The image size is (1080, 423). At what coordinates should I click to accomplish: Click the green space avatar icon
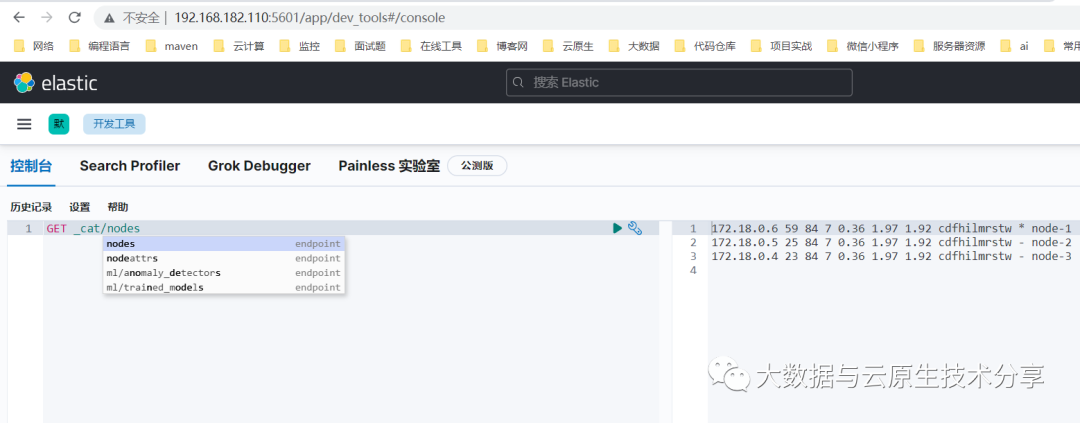pyautogui.click(x=59, y=124)
